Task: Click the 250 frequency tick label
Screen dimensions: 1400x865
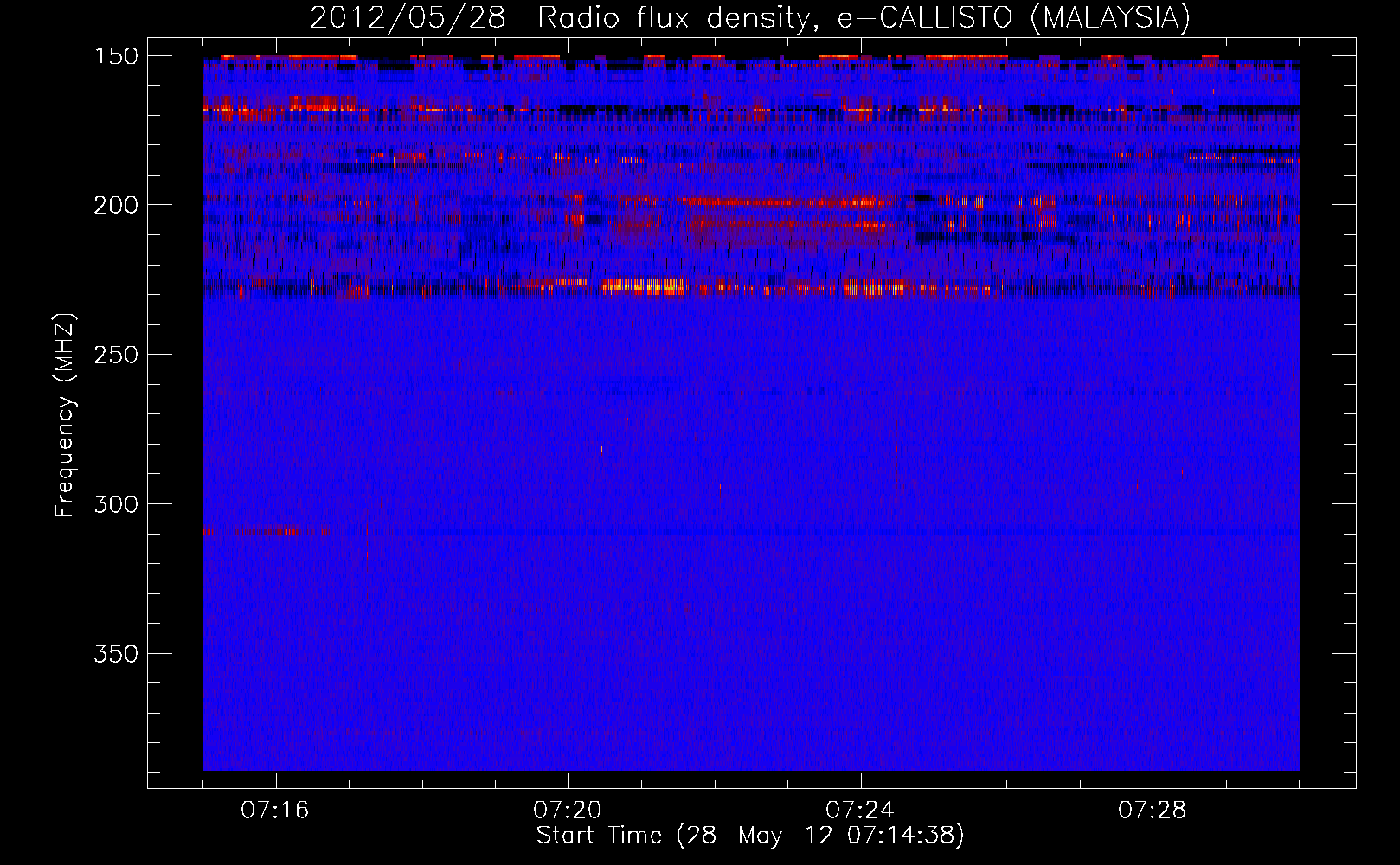Action: [x=116, y=355]
